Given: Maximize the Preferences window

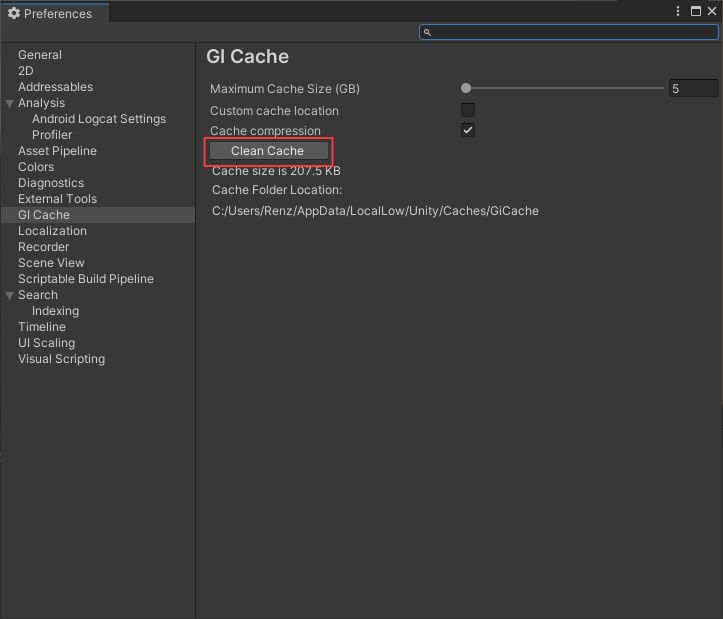Looking at the screenshot, I should [696, 11].
